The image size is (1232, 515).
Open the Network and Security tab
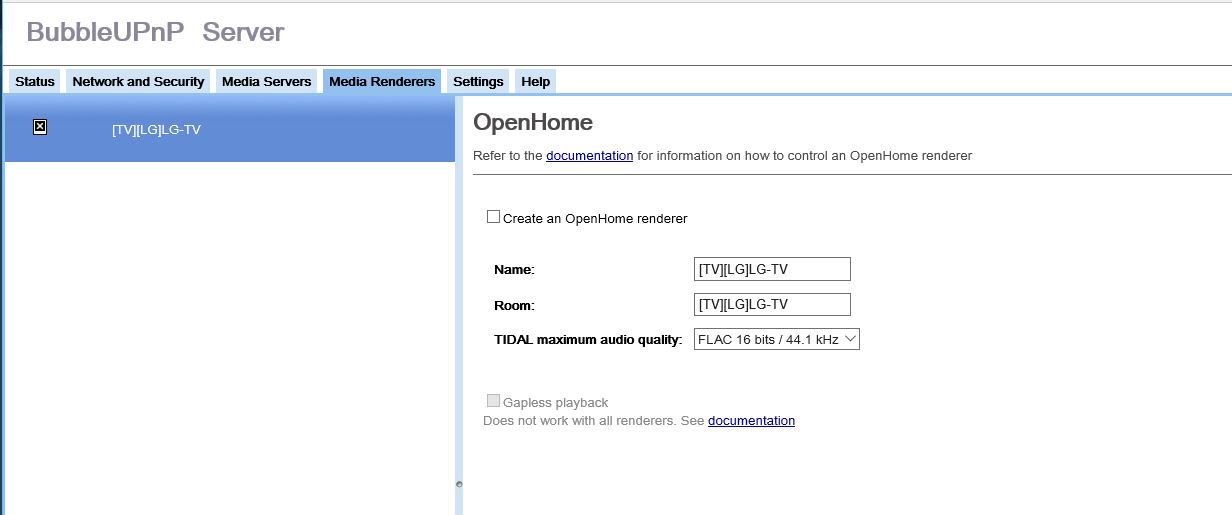pyautogui.click(x=138, y=81)
